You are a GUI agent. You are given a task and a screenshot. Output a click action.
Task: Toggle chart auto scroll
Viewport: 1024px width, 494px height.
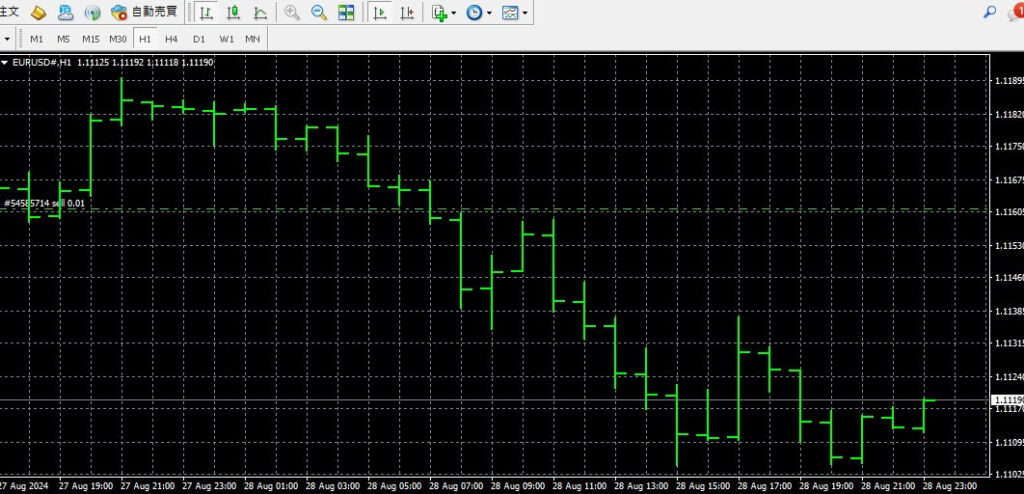[380, 13]
